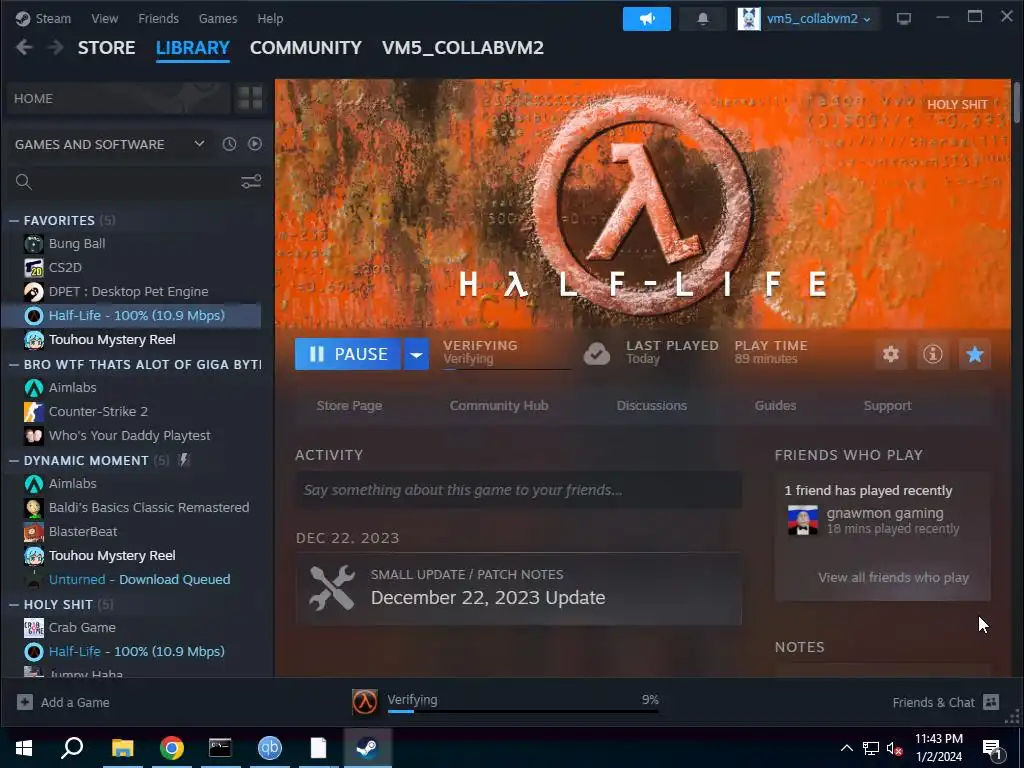Check cloud save status icon

click(596, 354)
